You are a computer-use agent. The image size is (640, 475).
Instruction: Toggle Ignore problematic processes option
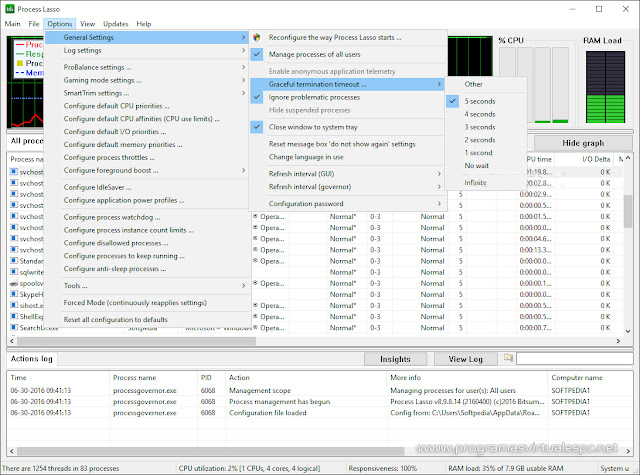[347, 97]
